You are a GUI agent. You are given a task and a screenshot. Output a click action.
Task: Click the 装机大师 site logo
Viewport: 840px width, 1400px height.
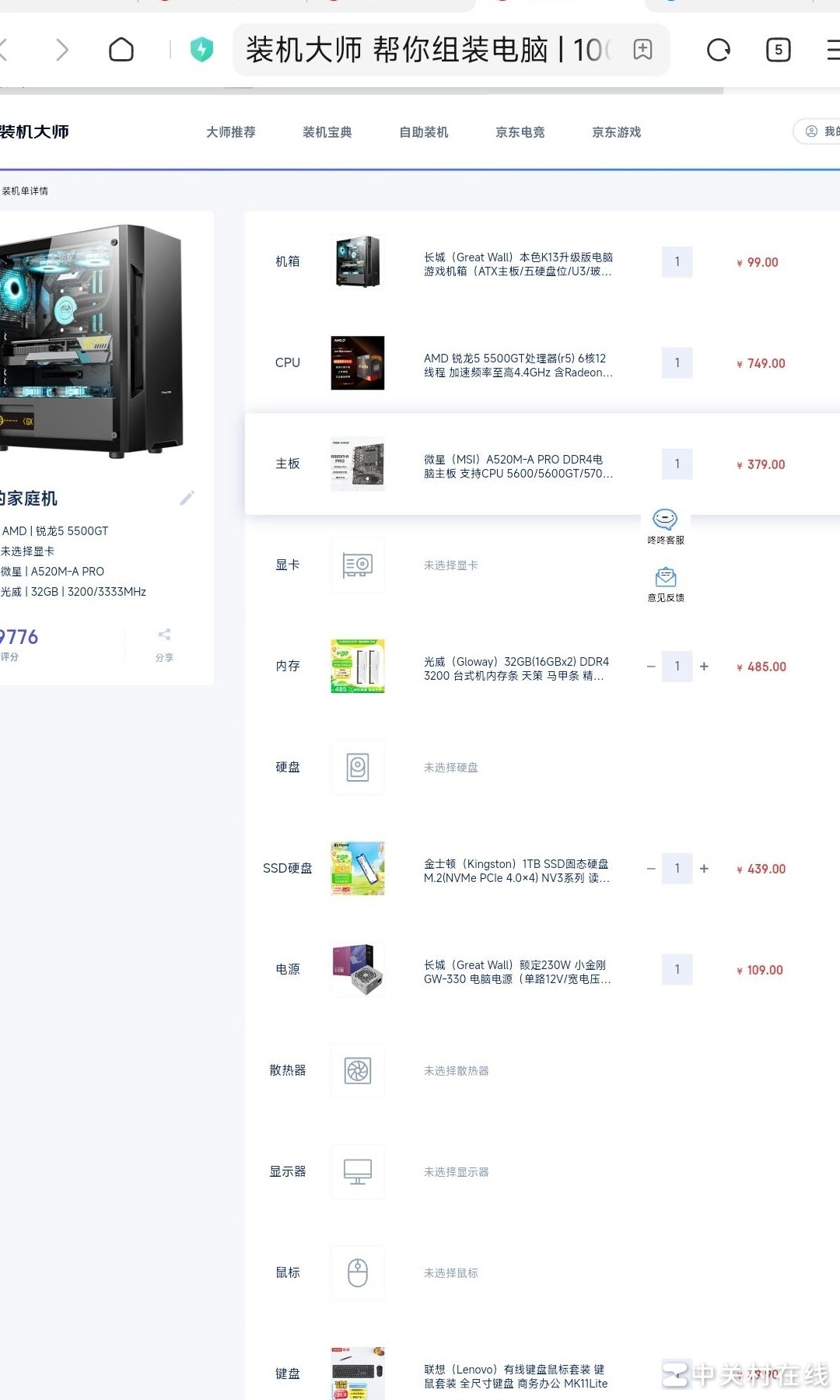click(34, 131)
